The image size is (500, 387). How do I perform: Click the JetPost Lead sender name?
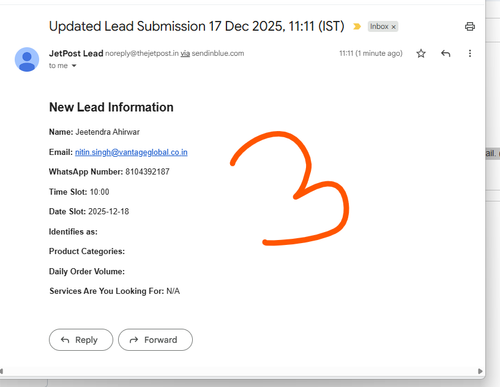coord(76,53)
